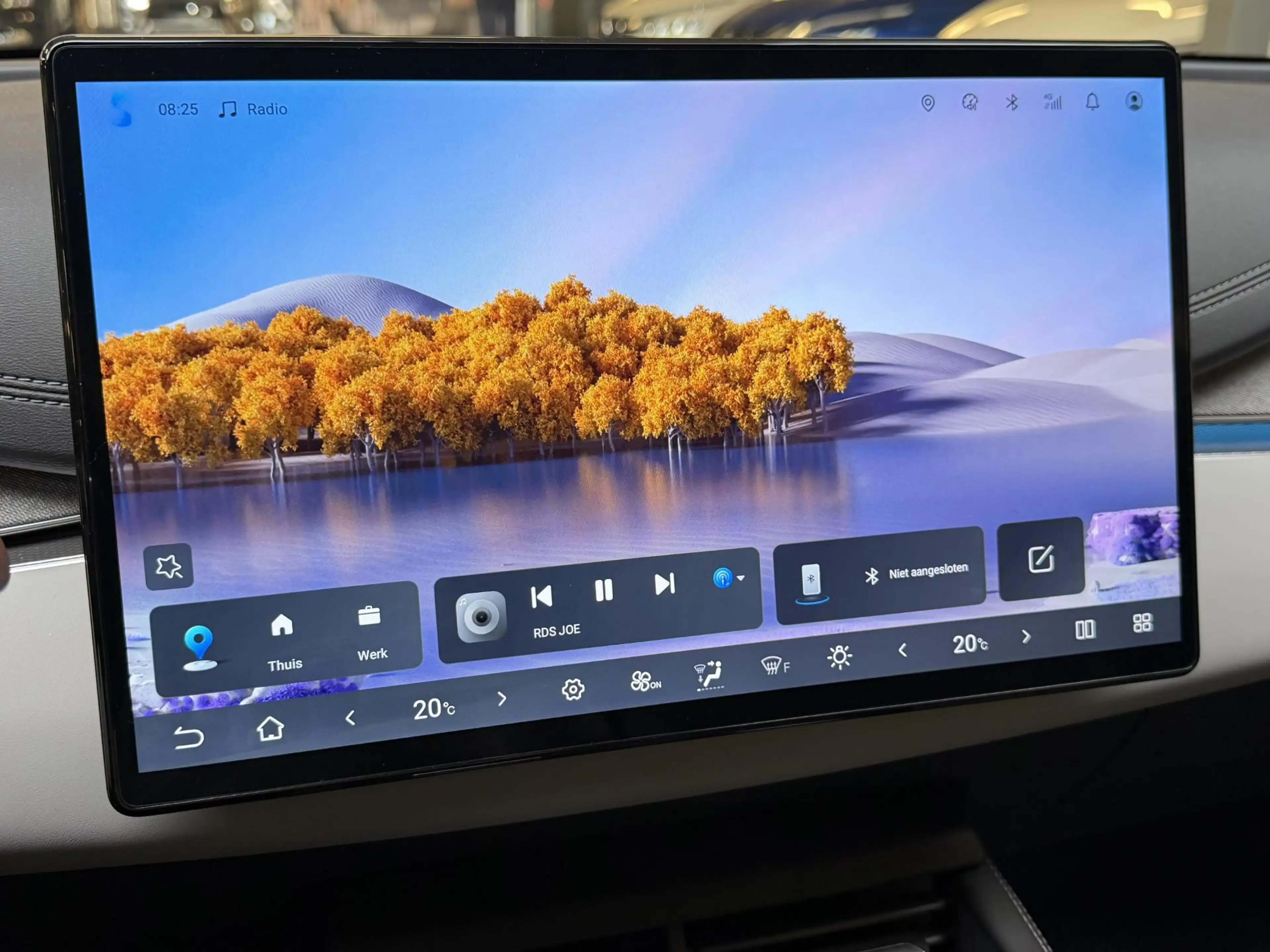Tap the 08:25 clock
The image size is (1270, 952).
point(178,109)
